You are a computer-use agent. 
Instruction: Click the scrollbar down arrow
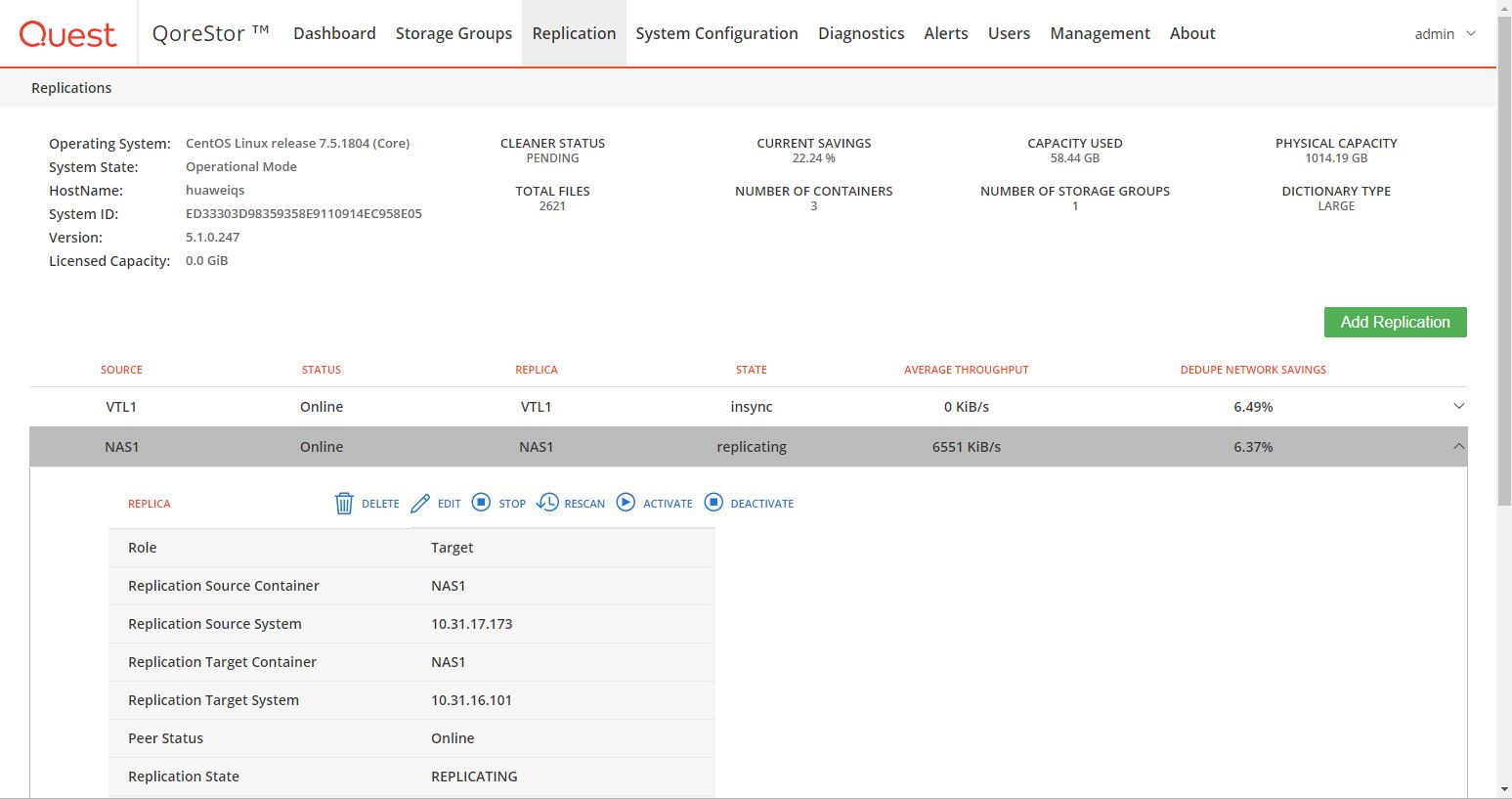[1504, 790]
